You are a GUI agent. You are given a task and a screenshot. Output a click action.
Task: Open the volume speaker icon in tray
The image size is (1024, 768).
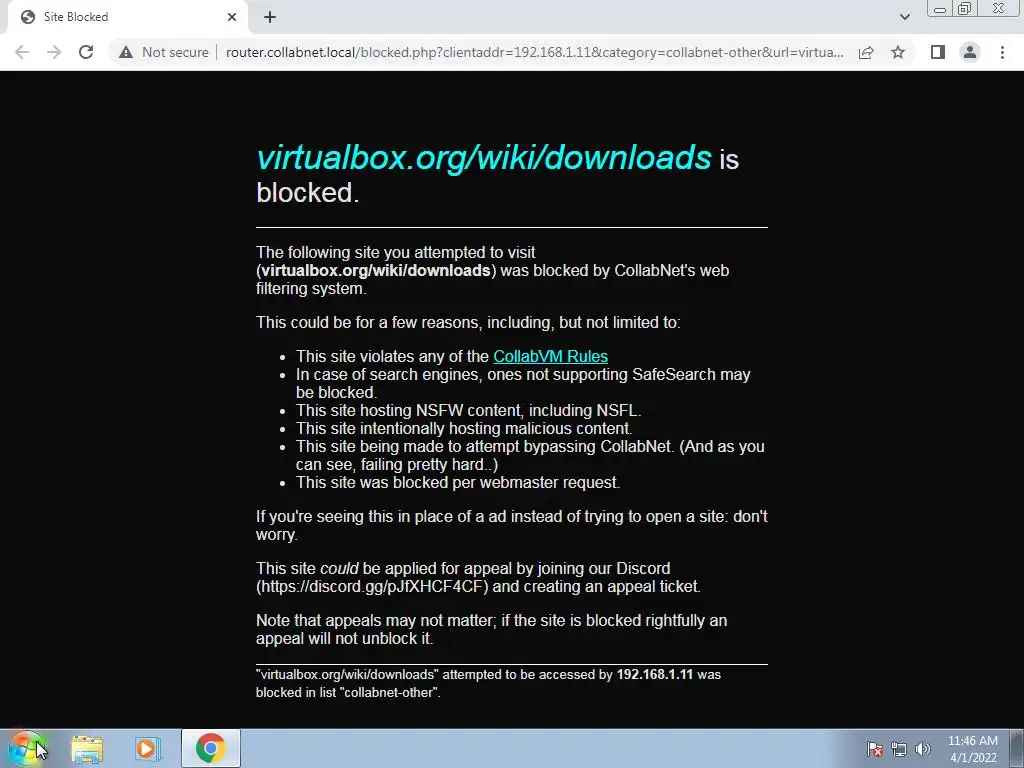pyautogui.click(x=922, y=749)
